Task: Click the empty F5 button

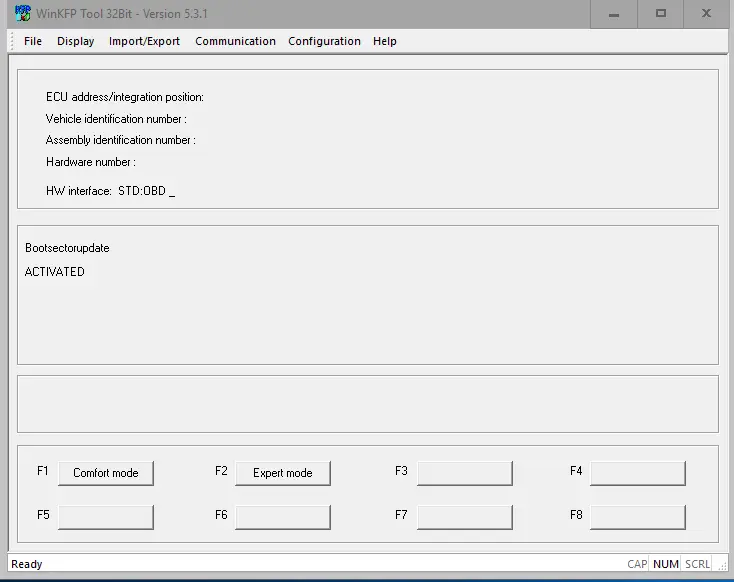Action: [x=106, y=517]
